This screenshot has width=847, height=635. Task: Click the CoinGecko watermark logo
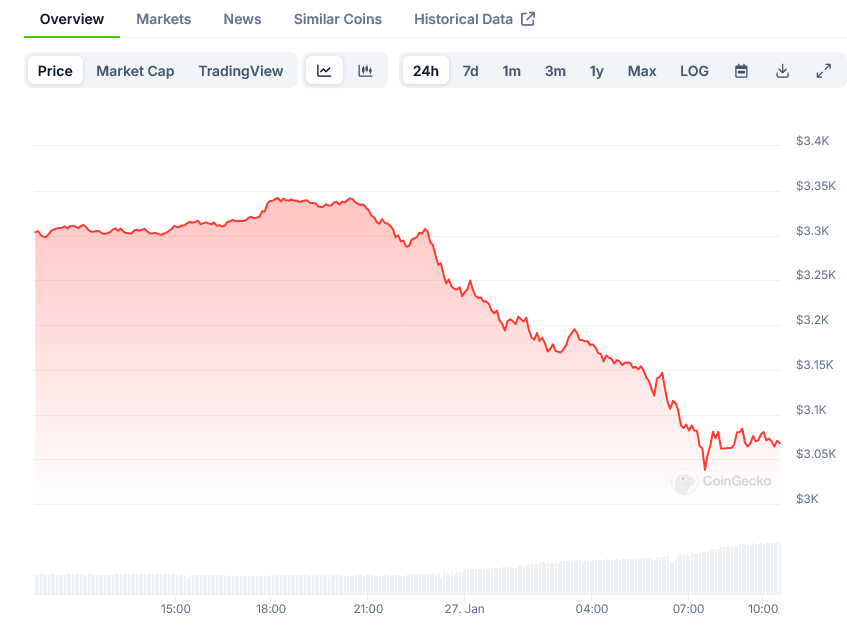(684, 482)
